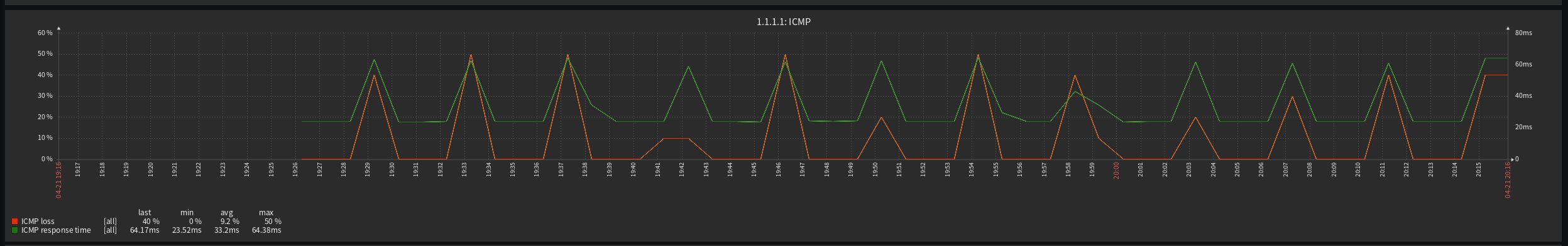Select the ICMP response time legend label

point(56,230)
